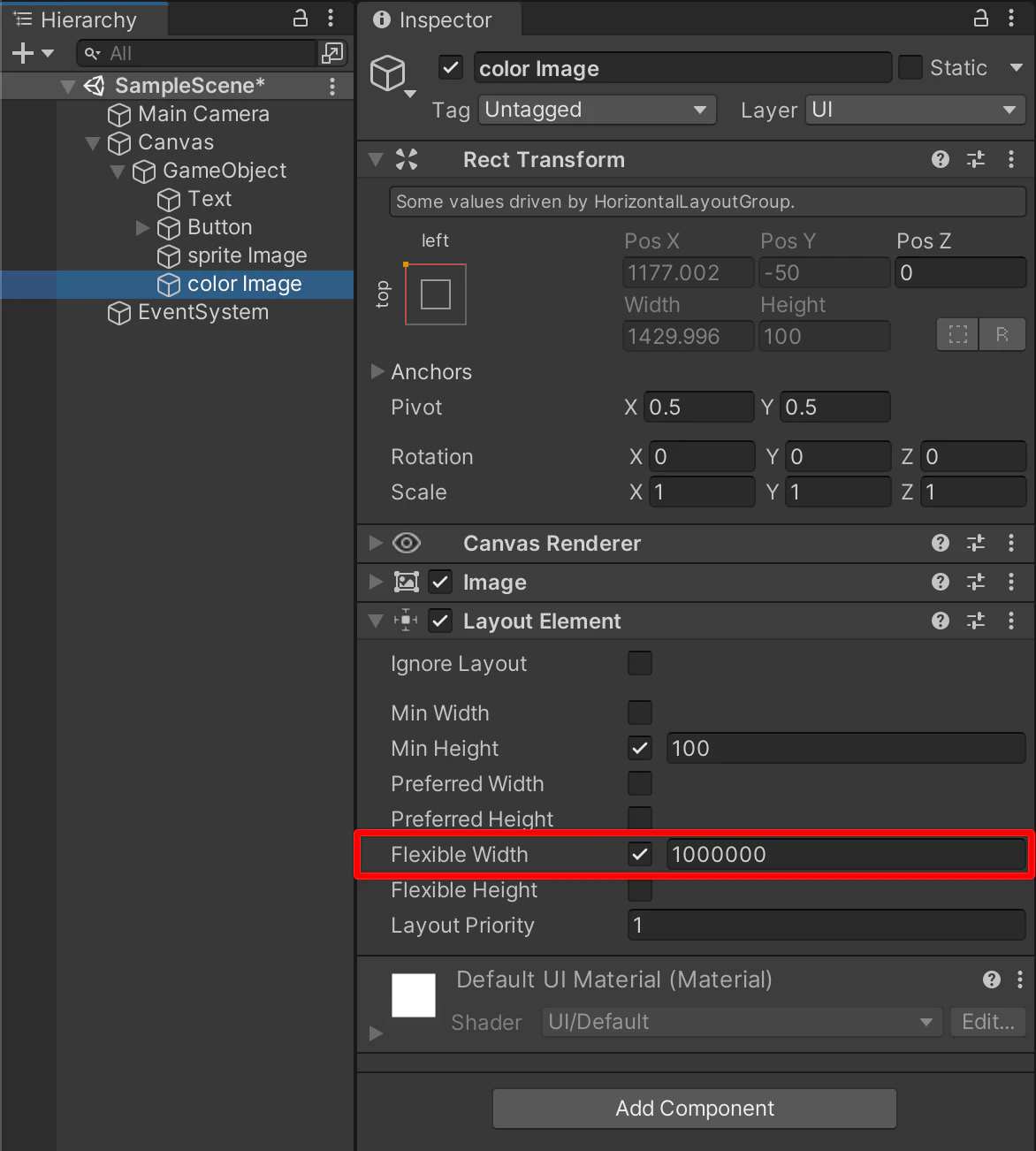The height and width of the screenshot is (1151, 1036).
Task: Open Canvas Renderer help reference
Action: (941, 543)
